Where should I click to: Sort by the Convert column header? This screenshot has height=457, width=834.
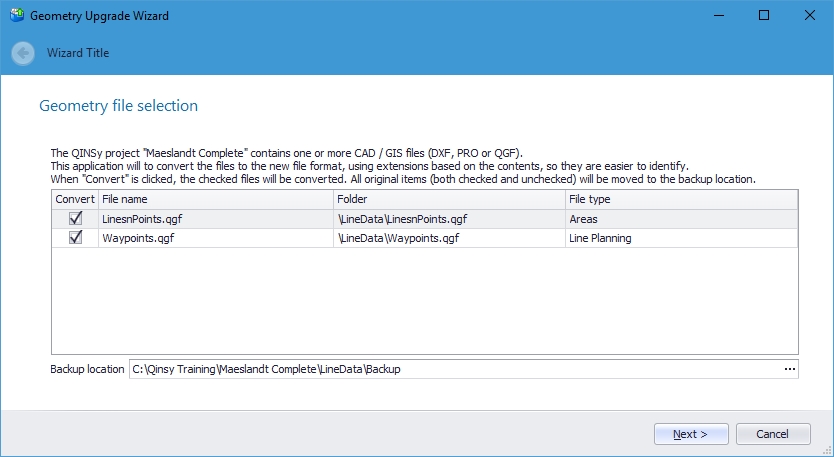[x=75, y=200]
